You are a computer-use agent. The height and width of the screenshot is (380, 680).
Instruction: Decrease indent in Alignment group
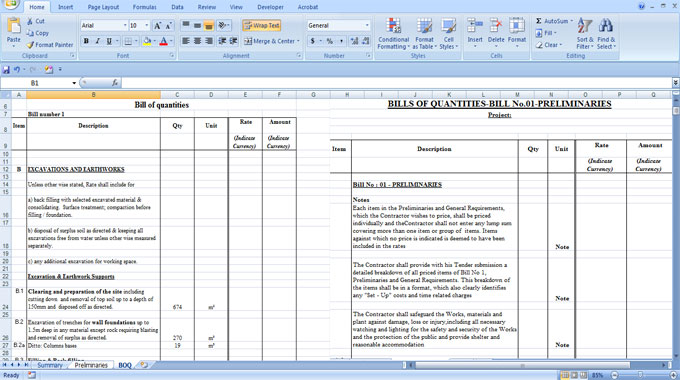point(222,41)
